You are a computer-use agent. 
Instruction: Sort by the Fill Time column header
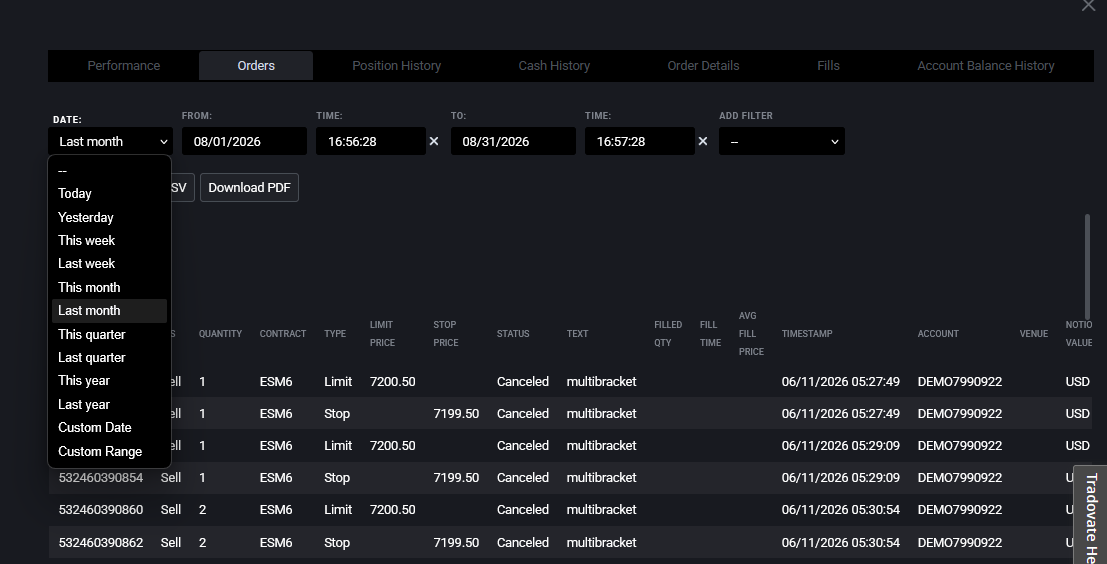[710, 334]
